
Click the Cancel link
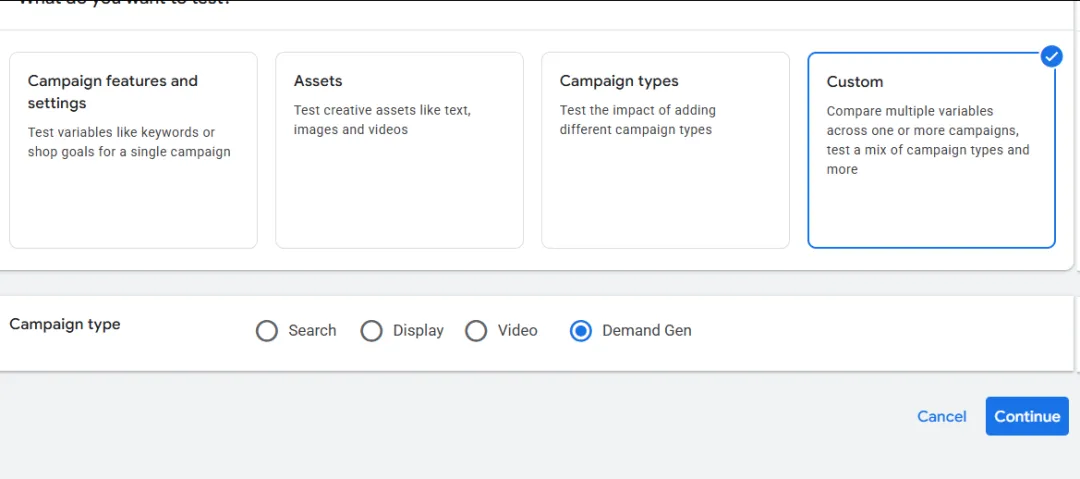pyautogui.click(x=941, y=417)
